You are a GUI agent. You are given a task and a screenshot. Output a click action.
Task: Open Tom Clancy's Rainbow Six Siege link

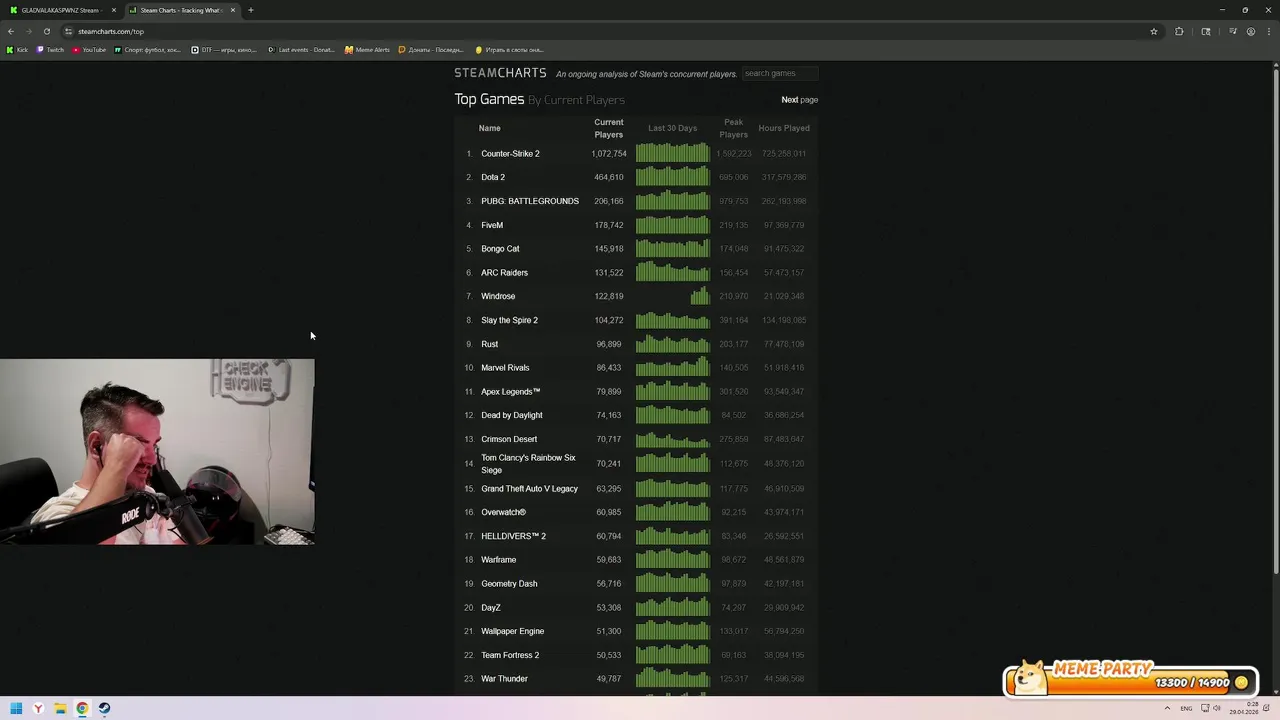click(528, 464)
